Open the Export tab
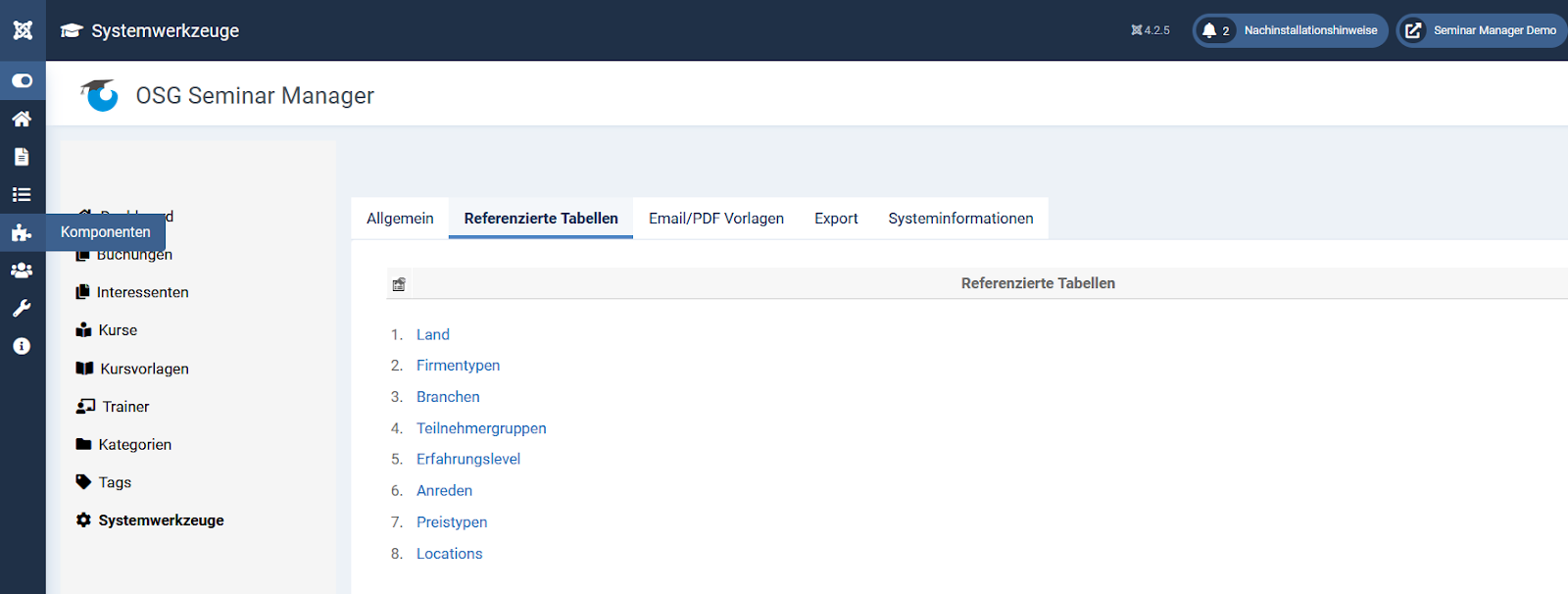 point(836,219)
